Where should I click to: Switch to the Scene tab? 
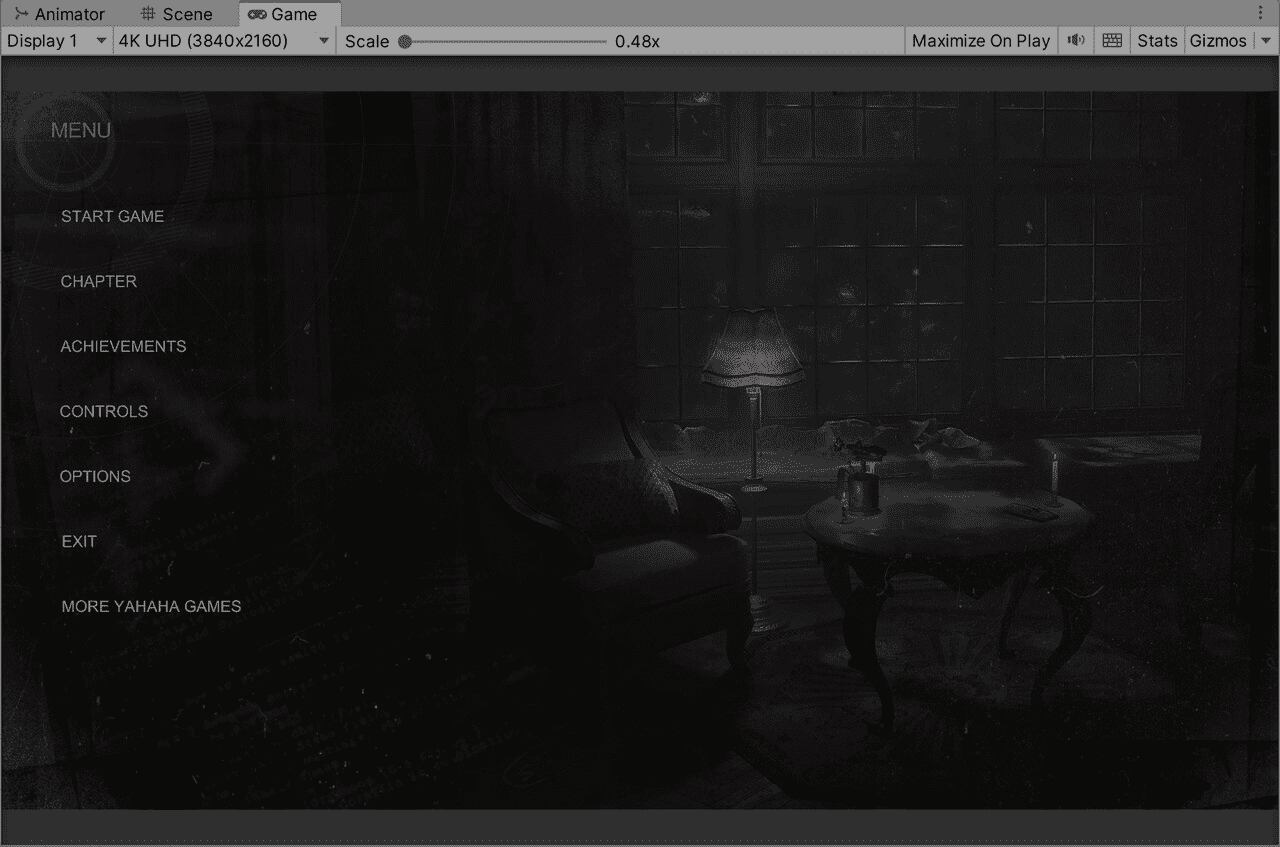[187, 14]
